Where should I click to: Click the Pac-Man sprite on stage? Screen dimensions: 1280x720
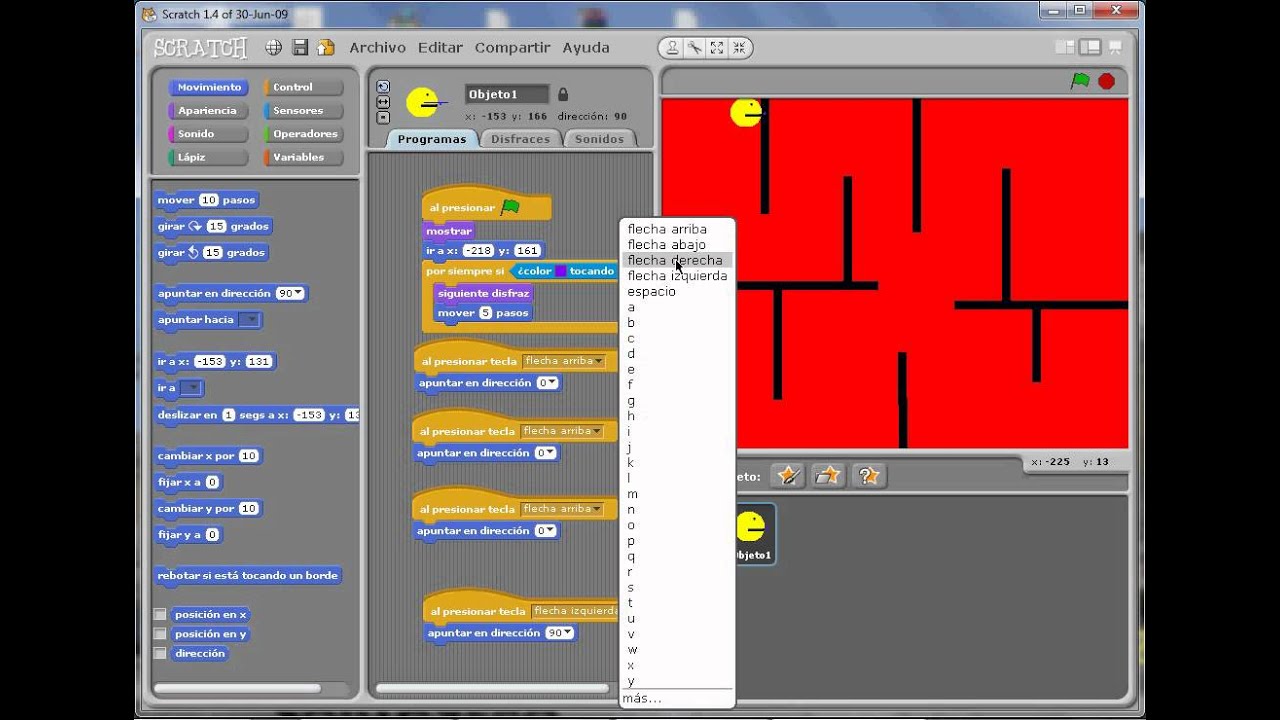point(746,113)
